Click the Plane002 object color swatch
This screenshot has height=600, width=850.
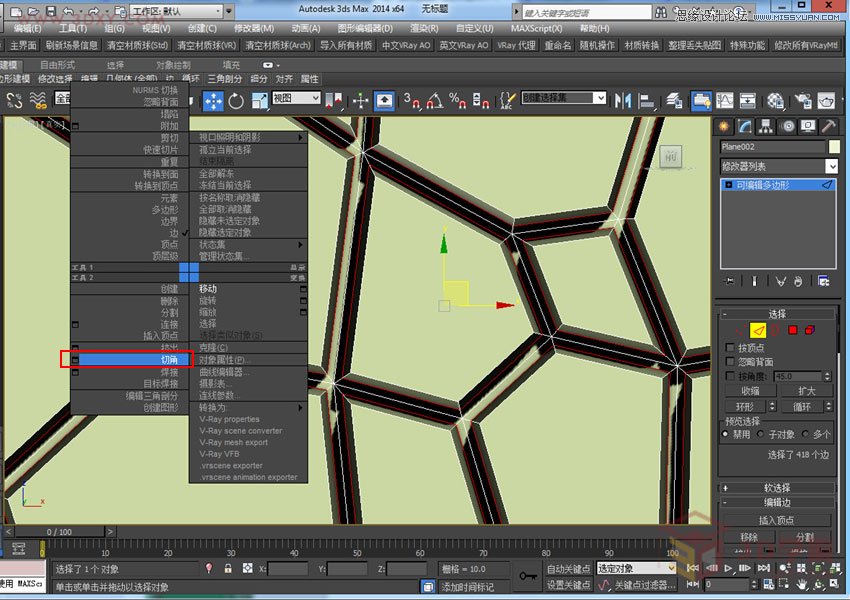pos(834,146)
